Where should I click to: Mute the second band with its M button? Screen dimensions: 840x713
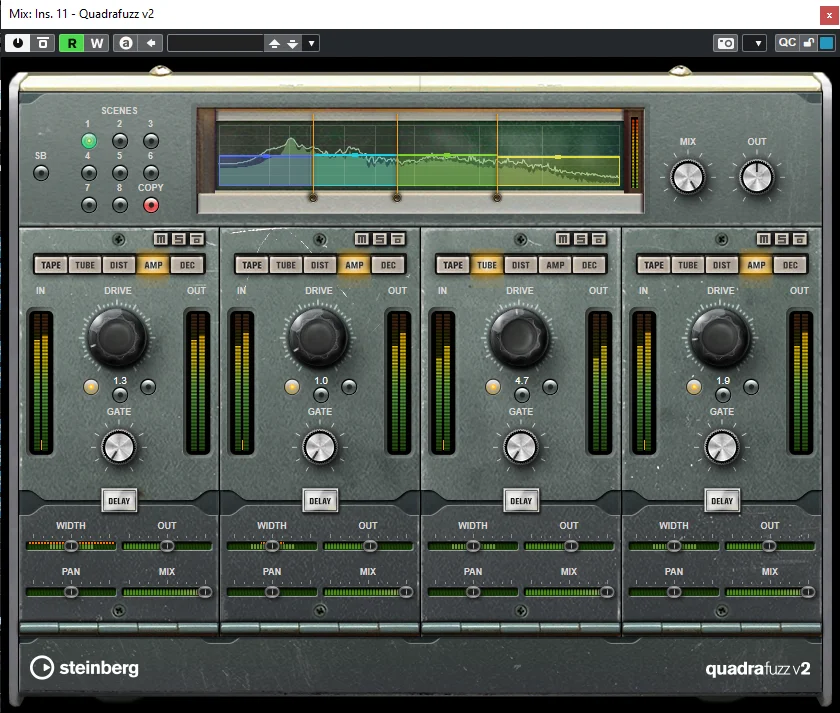click(x=362, y=238)
